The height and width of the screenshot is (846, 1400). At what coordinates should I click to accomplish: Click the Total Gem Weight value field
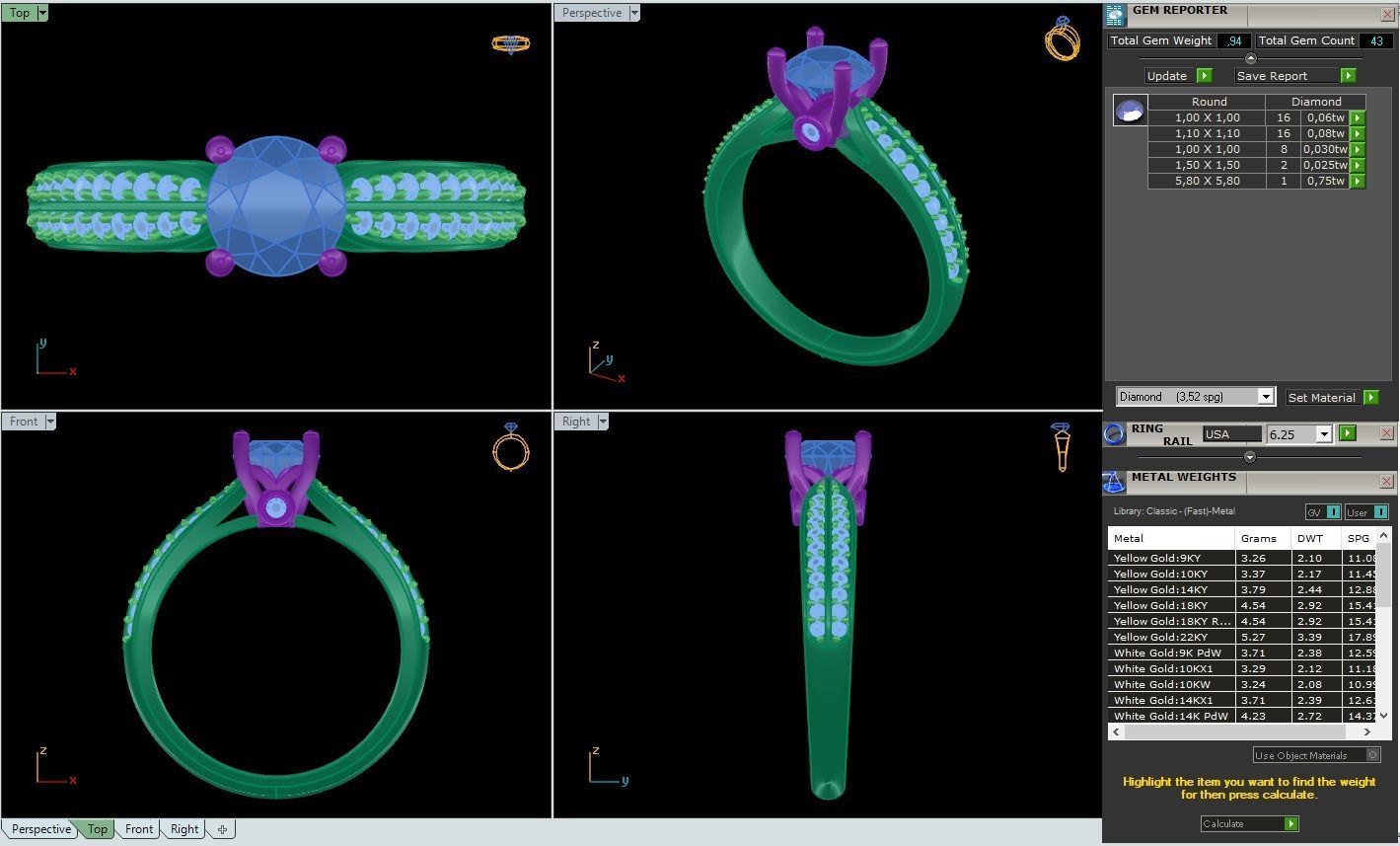1234,41
